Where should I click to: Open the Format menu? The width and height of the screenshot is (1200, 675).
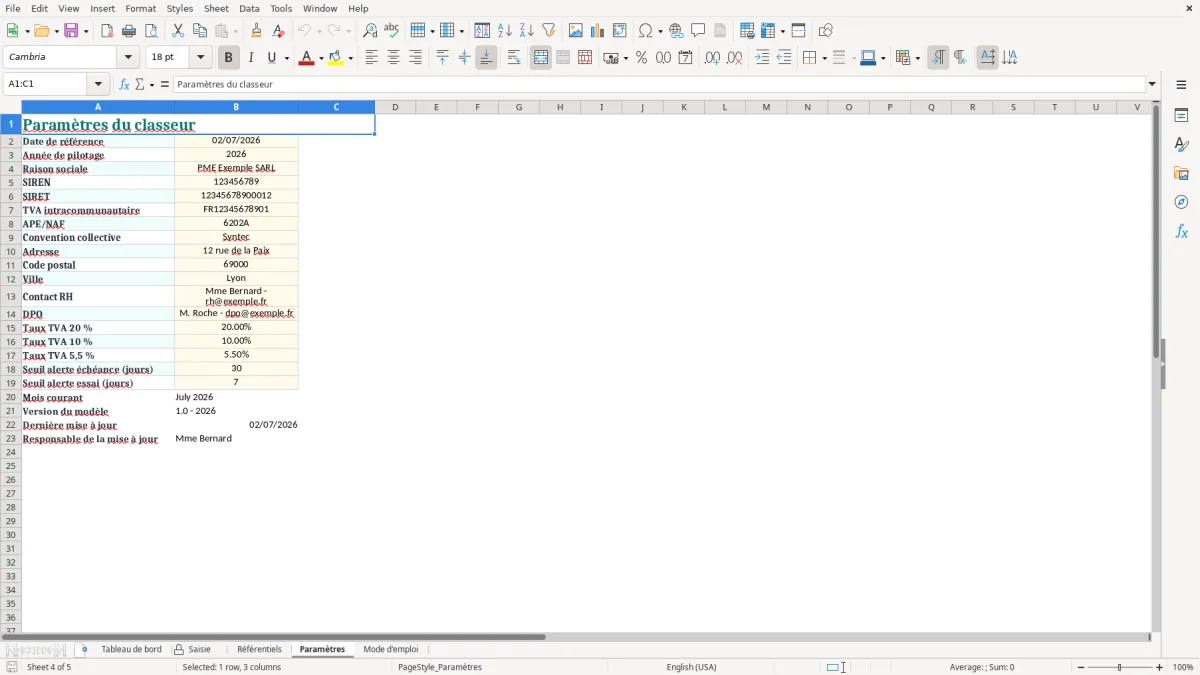click(140, 8)
